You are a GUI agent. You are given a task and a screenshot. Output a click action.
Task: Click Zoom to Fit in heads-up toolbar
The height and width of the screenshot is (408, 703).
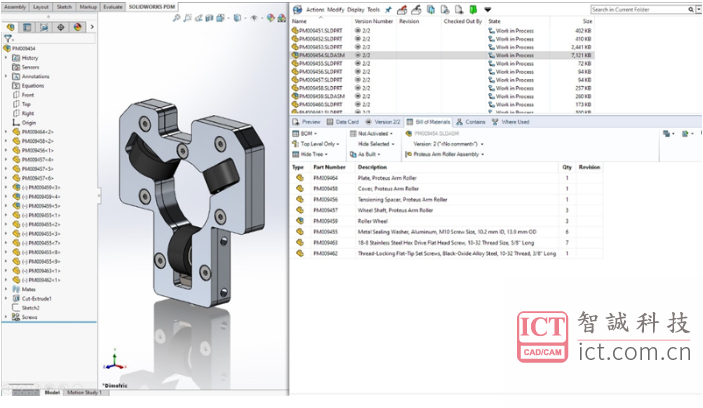pyautogui.click(x=177, y=18)
